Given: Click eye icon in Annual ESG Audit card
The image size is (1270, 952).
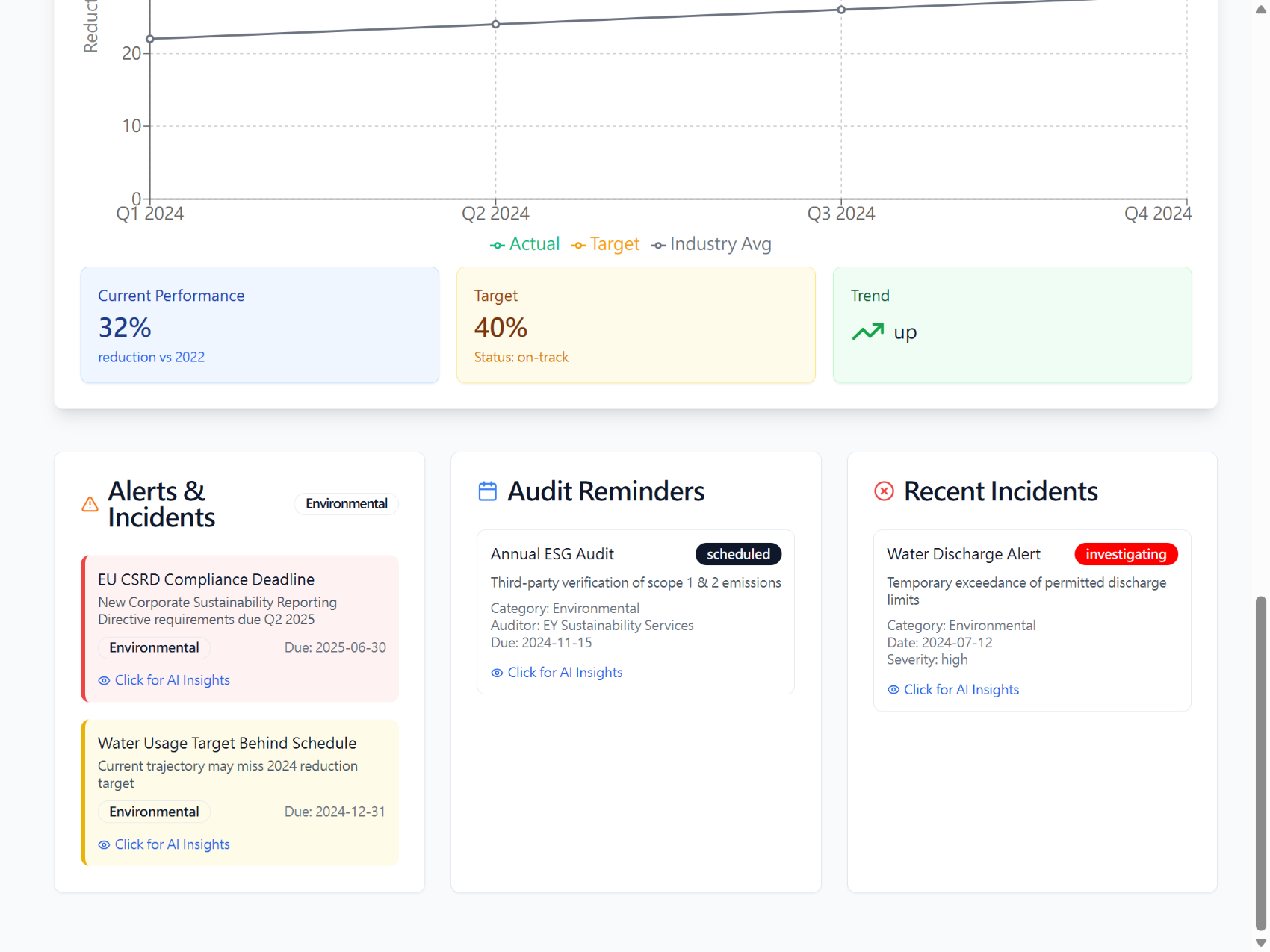Looking at the screenshot, I should [497, 673].
